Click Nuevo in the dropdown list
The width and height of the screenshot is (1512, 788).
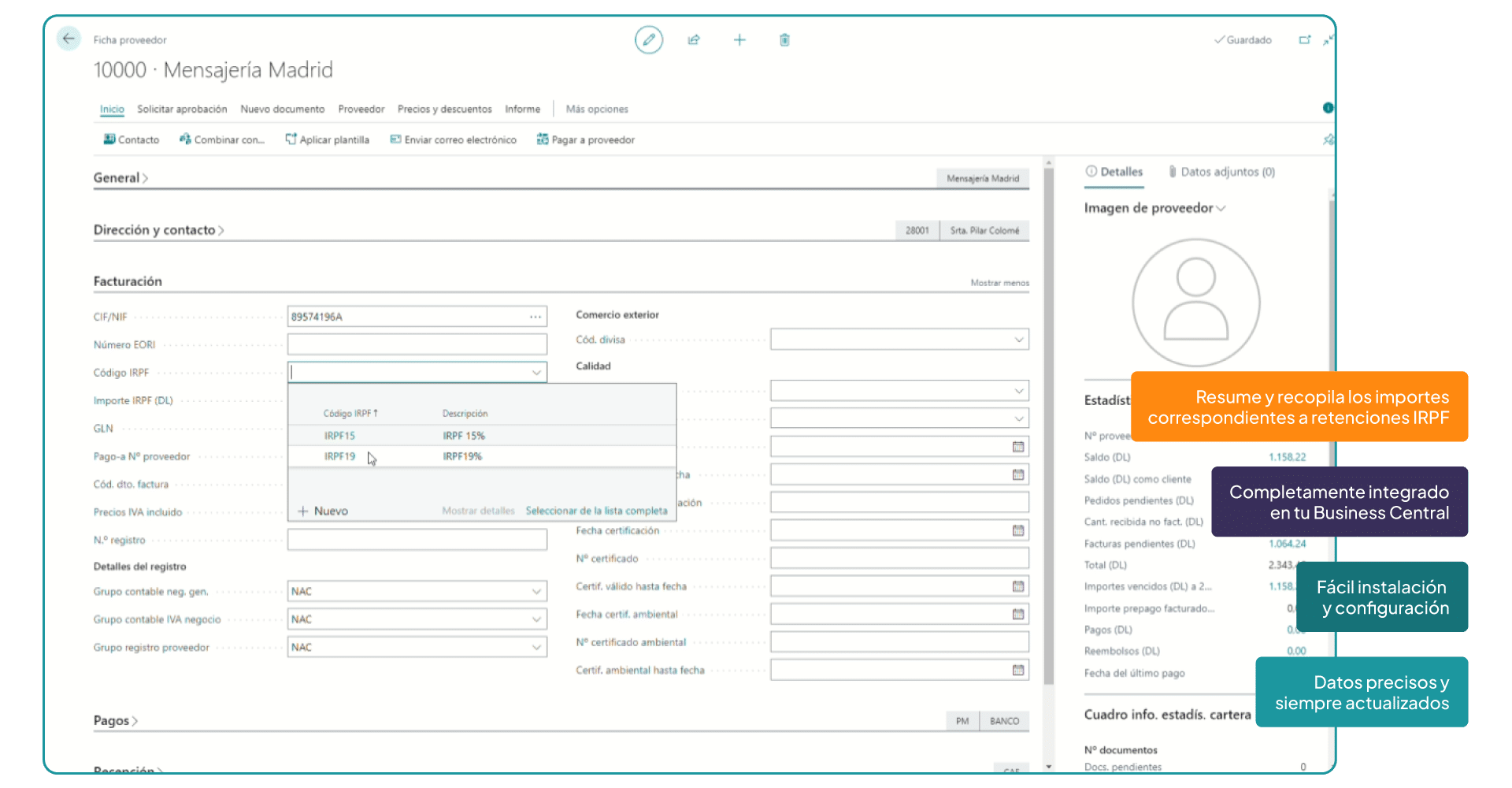click(x=323, y=511)
